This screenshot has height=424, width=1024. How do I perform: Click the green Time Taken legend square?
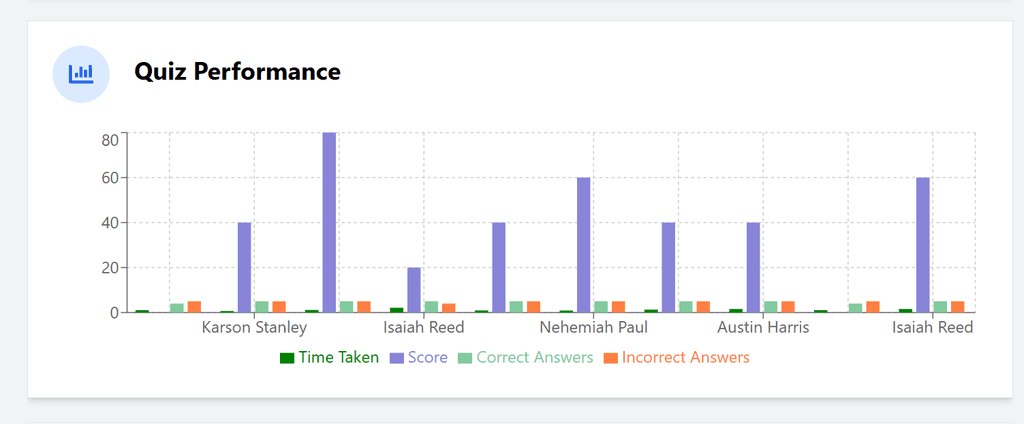287,358
